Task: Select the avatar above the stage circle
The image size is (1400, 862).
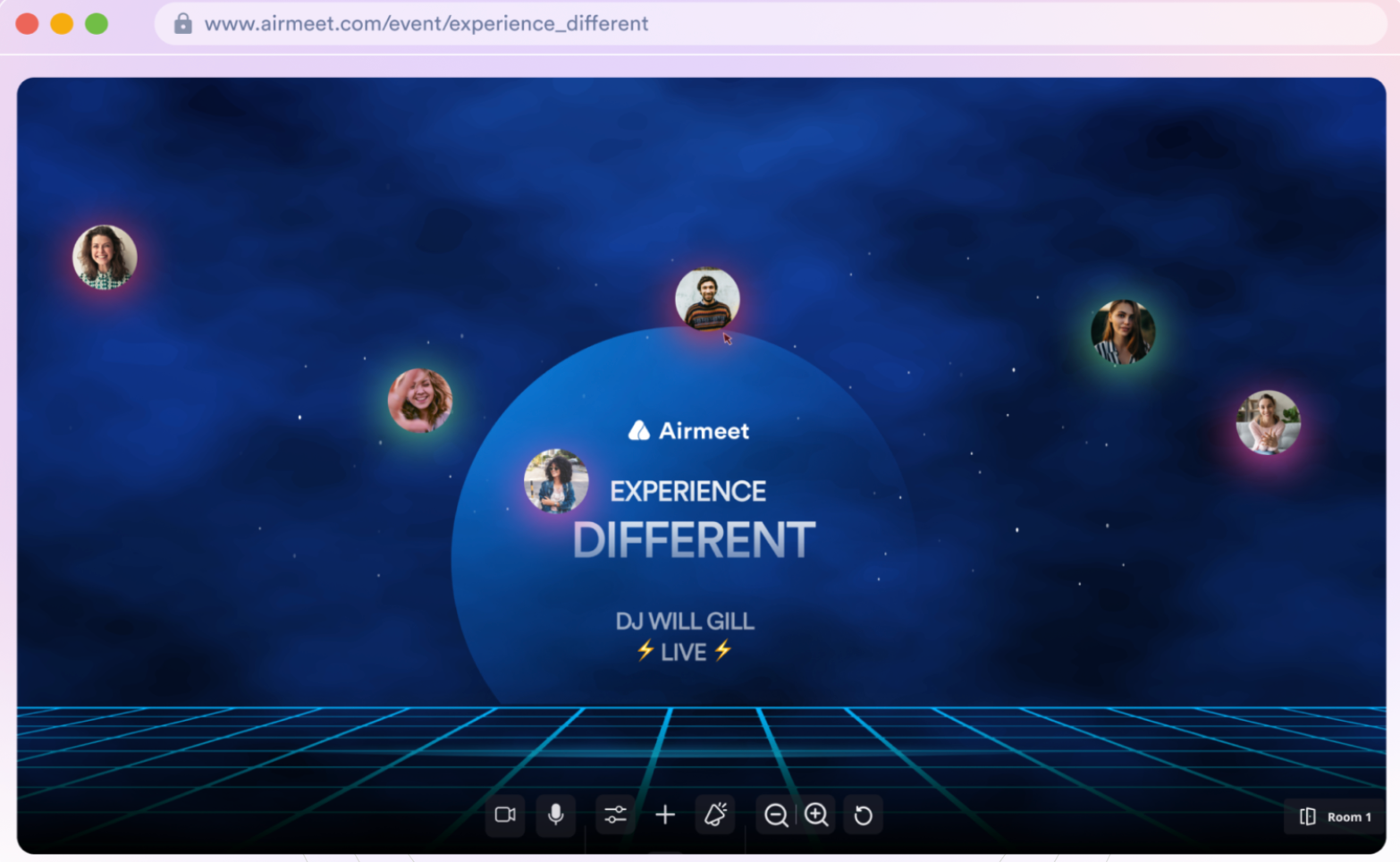Action: (x=706, y=300)
